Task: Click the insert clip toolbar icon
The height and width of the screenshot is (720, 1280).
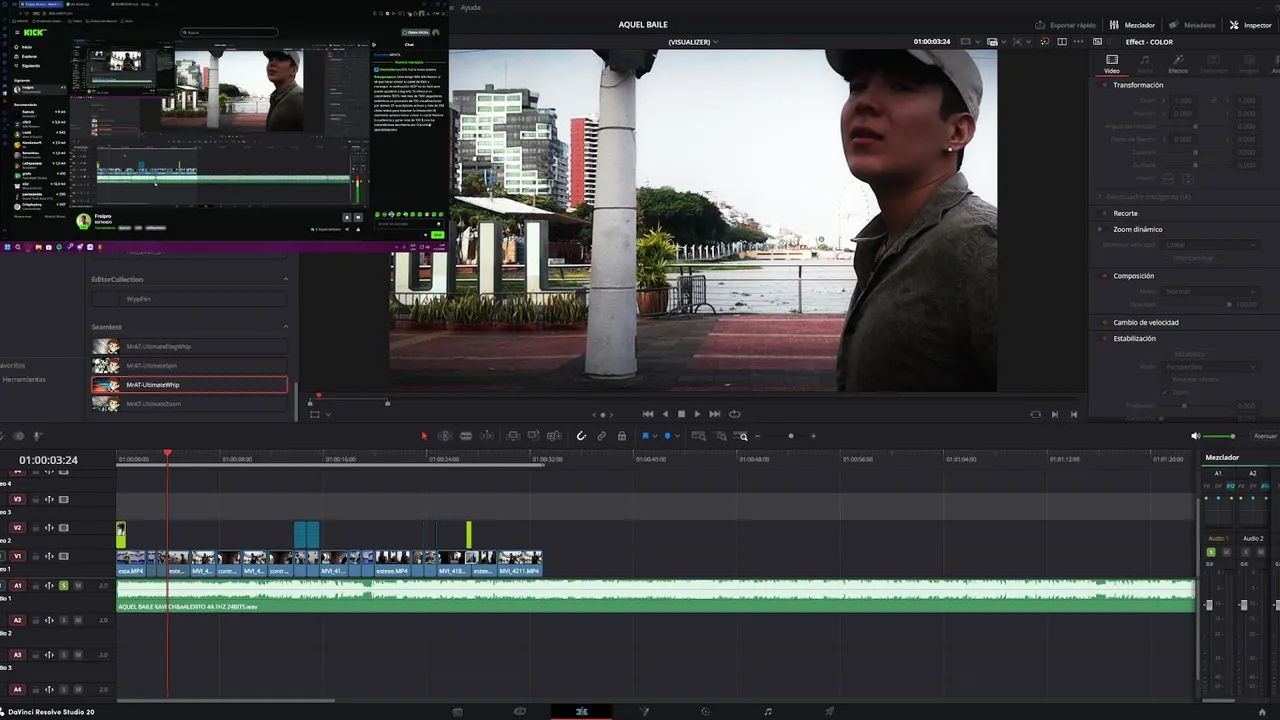Action: tap(513, 436)
